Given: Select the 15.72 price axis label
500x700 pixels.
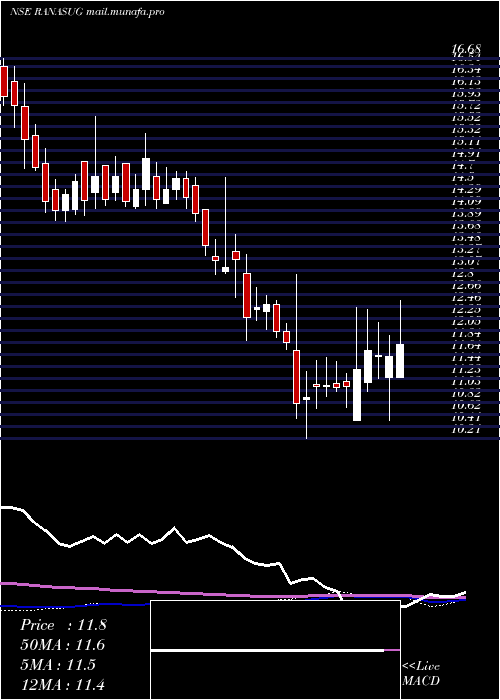Looking at the screenshot, I should 466,106.
